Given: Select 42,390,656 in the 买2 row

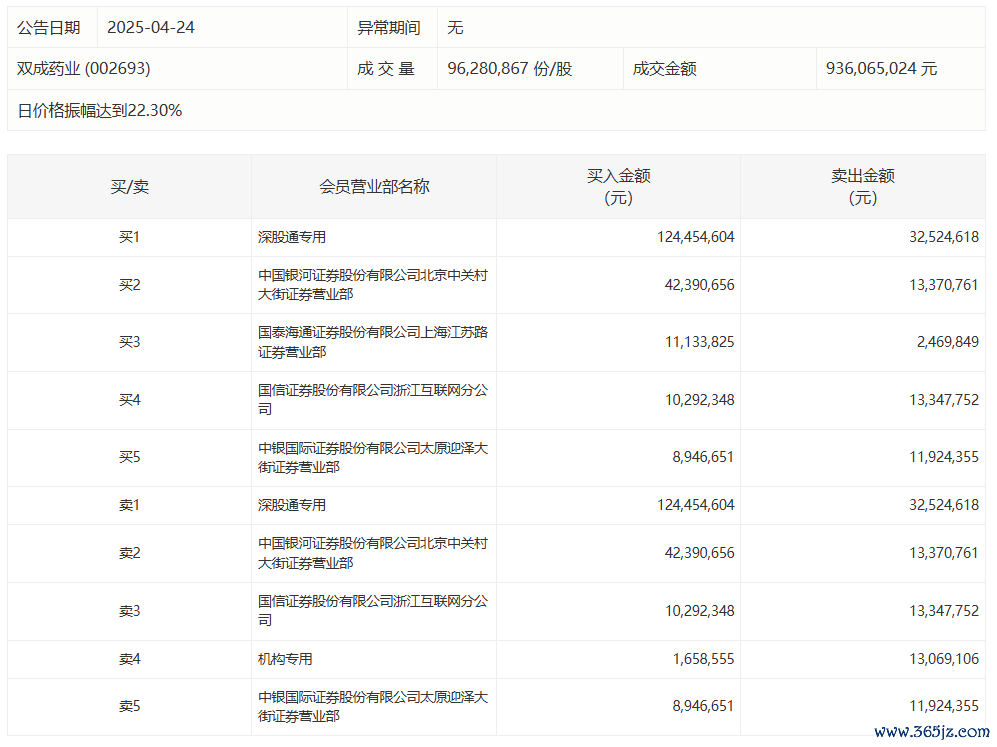Looking at the screenshot, I should 699,285.
